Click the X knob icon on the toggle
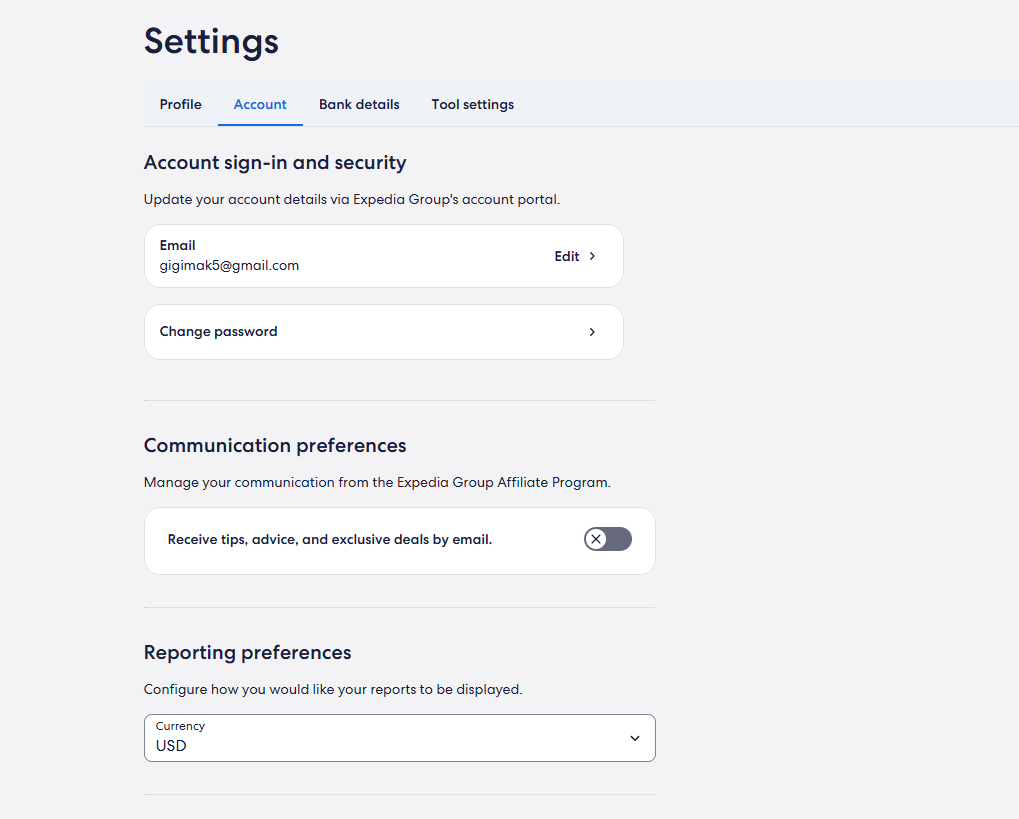 (596, 540)
